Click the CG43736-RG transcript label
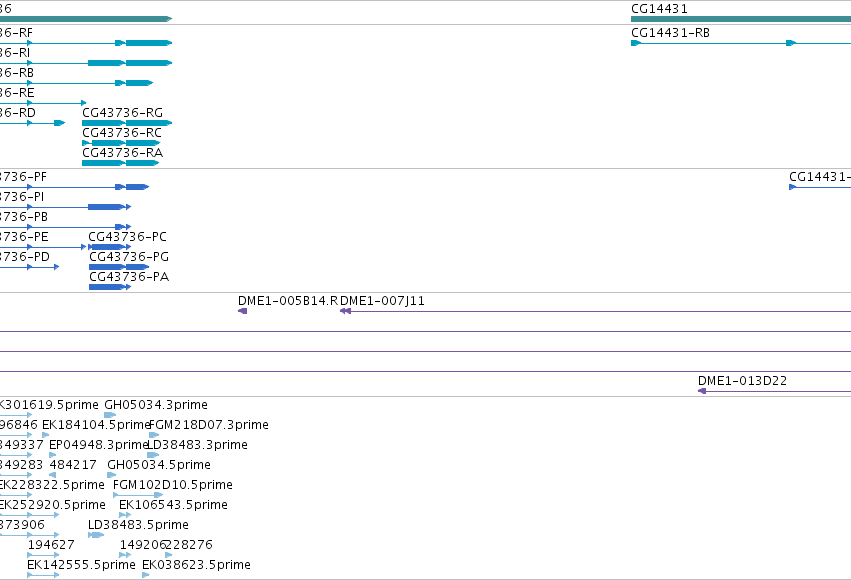The width and height of the screenshot is (851, 580). 123,112
